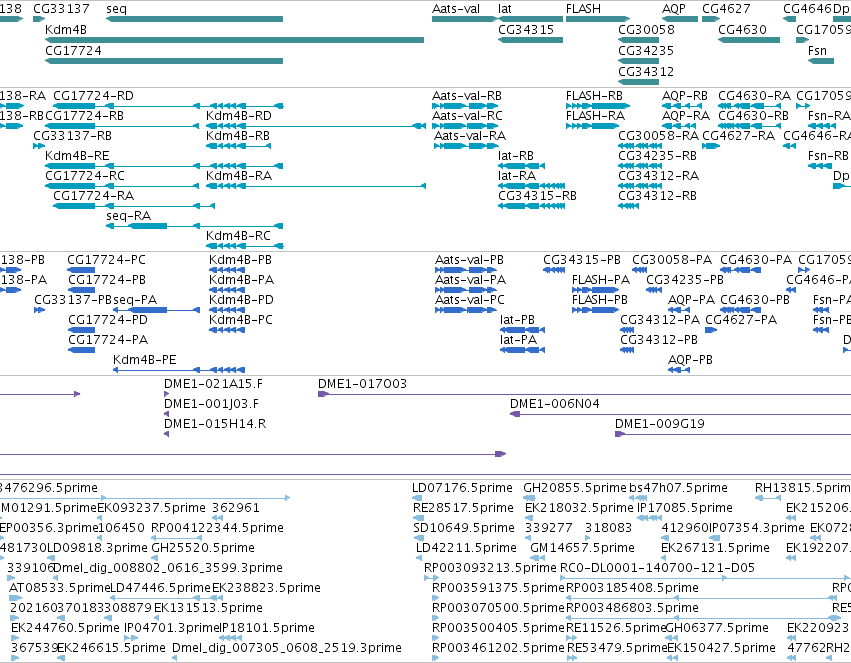Open transcript CG33137-RB
The height and width of the screenshot is (663, 851).
tap(73, 136)
